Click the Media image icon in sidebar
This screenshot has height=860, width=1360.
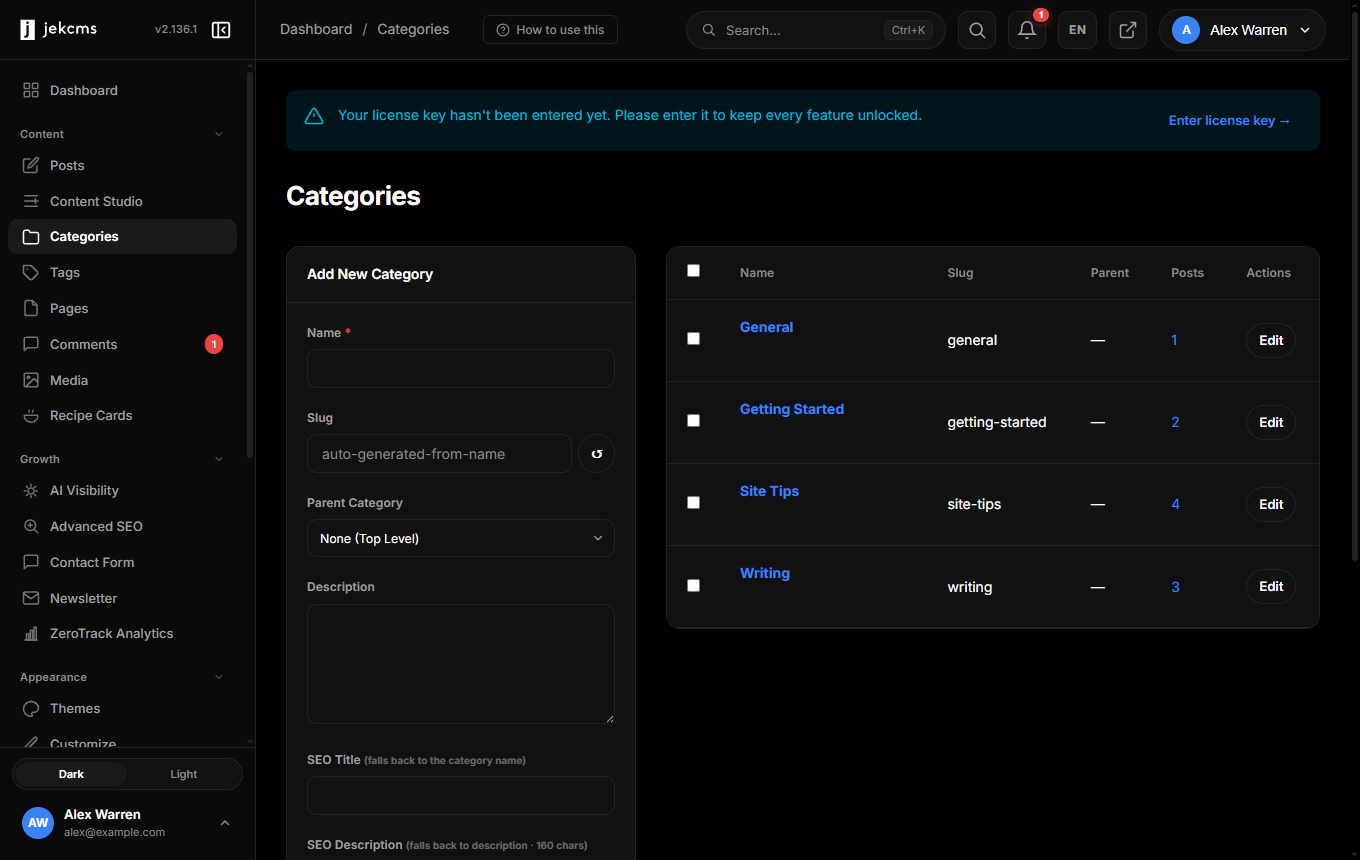[x=31, y=380]
